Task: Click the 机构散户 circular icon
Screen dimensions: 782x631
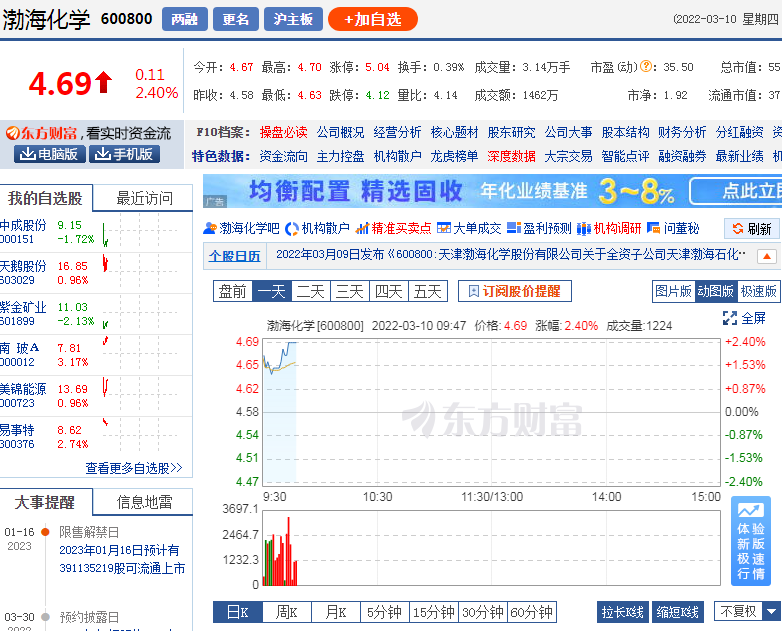Action: click(292, 229)
